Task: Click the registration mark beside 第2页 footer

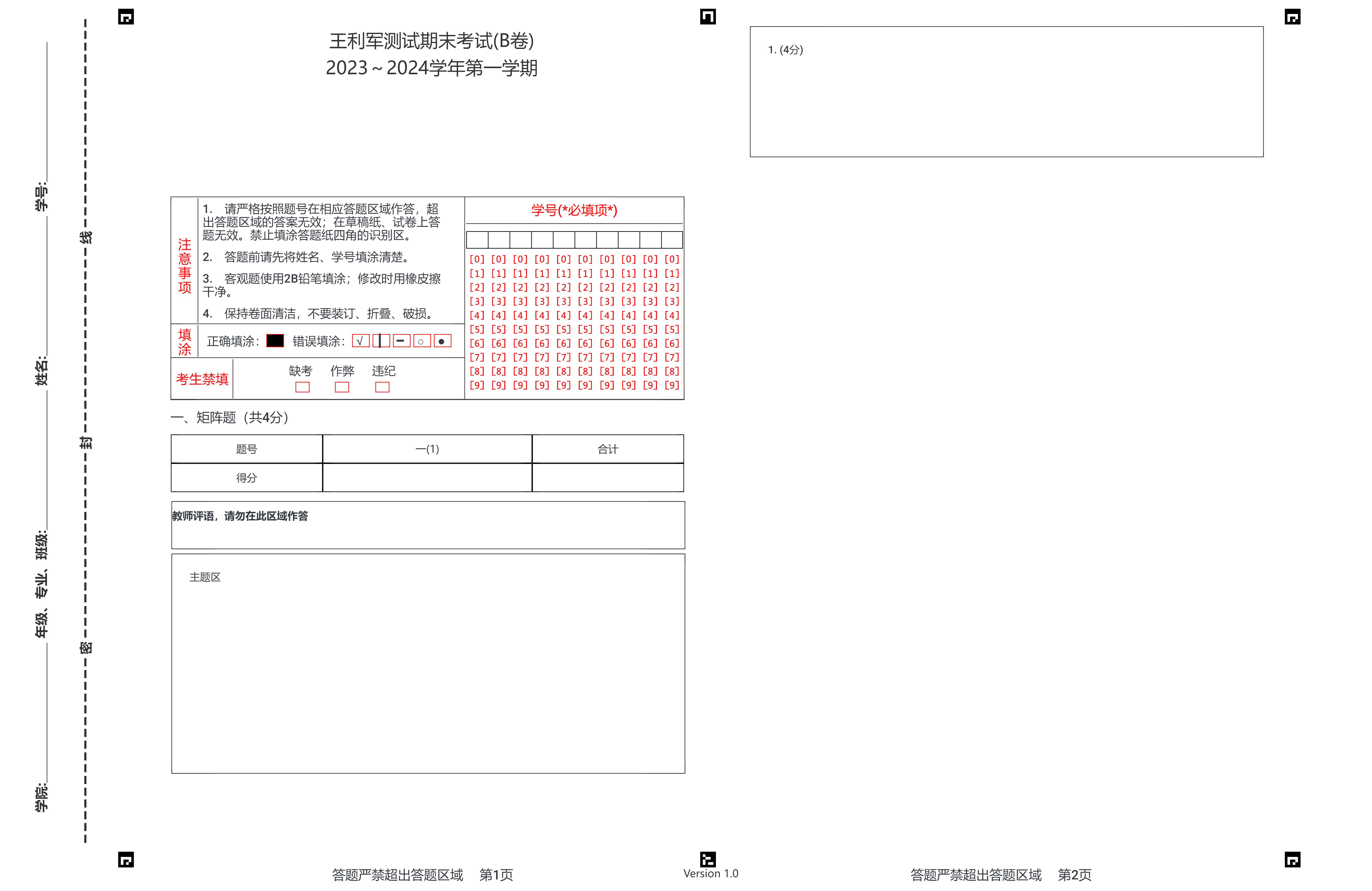Action: [1292, 860]
